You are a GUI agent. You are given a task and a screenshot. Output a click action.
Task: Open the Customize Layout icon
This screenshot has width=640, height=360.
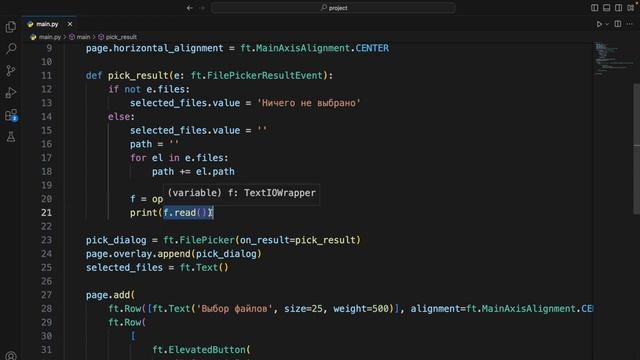point(631,8)
